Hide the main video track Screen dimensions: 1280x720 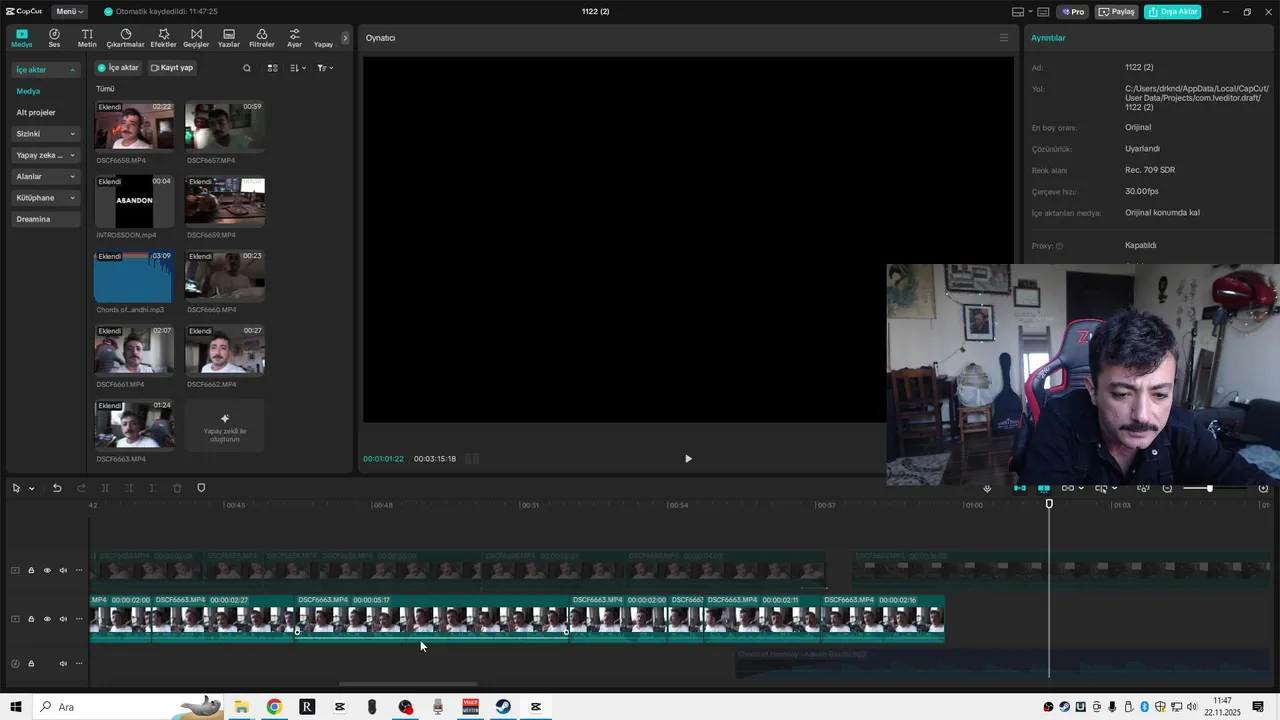coord(47,619)
